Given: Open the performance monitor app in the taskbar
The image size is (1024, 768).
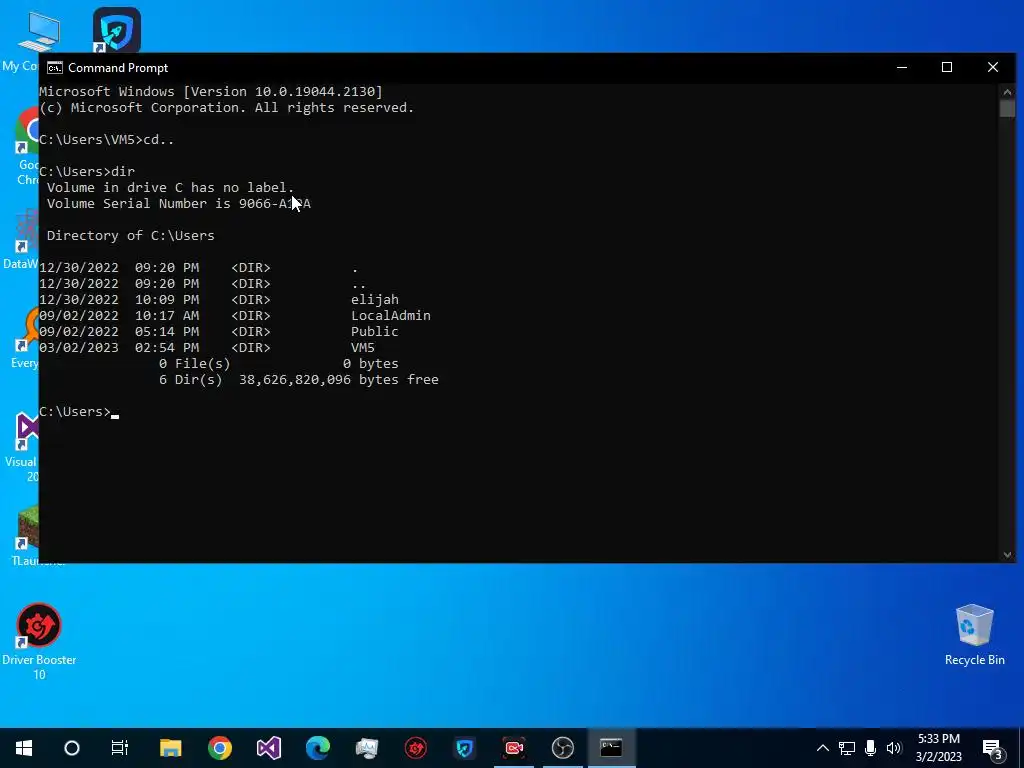Looking at the screenshot, I should pyautogui.click(x=367, y=748).
